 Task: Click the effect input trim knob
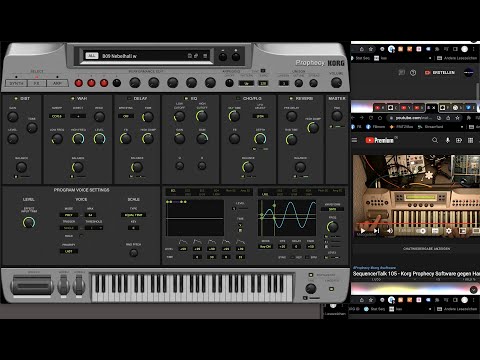[29, 222]
